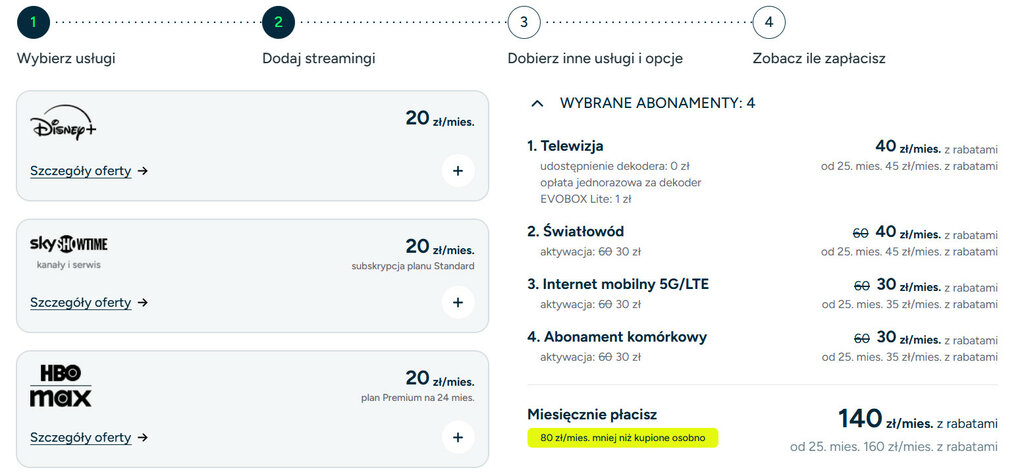Viewport: 1024px width, 472px height.
Task: Click the Telewizja subscription item
Action: point(565,146)
